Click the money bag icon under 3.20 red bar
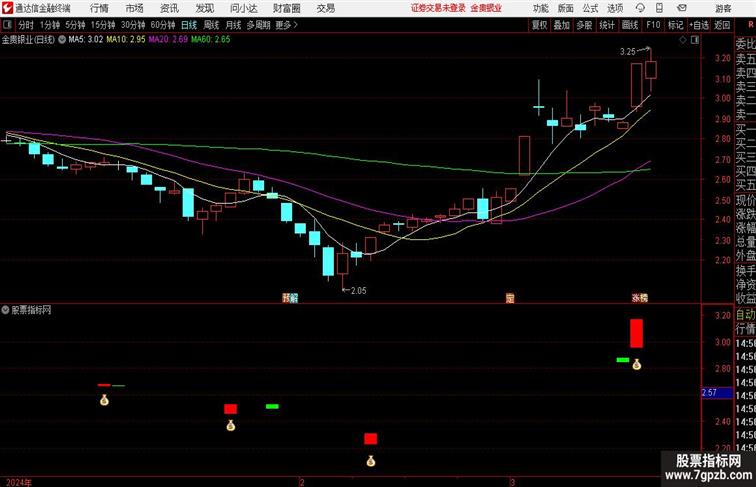756x487 pixels. [x=636, y=365]
